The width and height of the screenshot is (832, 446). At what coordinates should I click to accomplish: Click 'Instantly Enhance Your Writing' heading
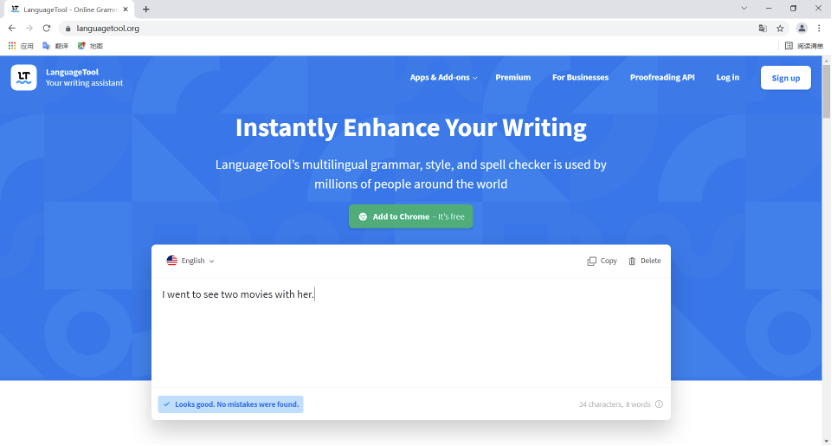411,127
